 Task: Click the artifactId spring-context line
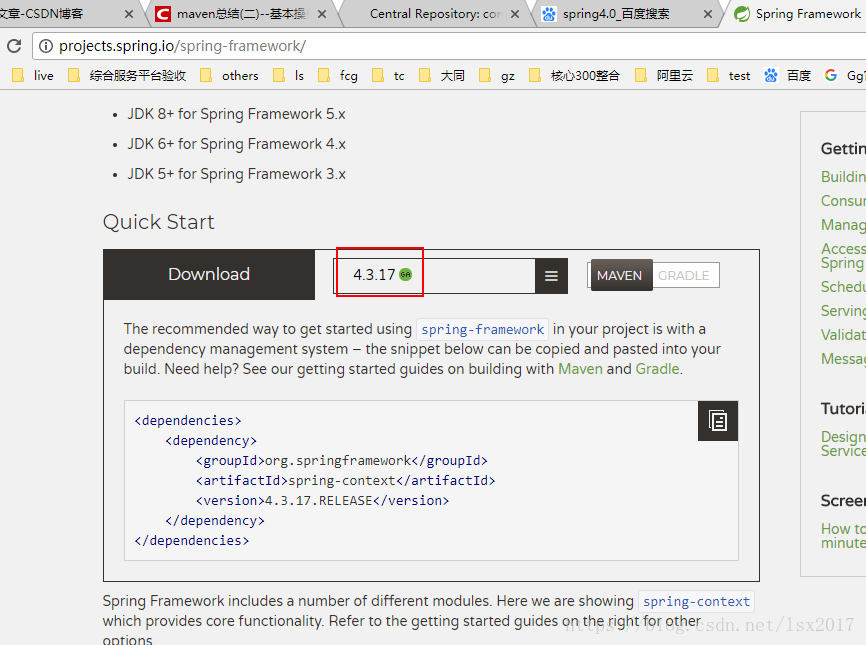coord(346,480)
